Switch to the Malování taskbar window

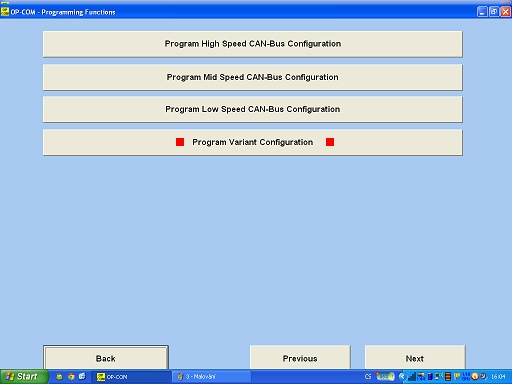pos(212,377)
